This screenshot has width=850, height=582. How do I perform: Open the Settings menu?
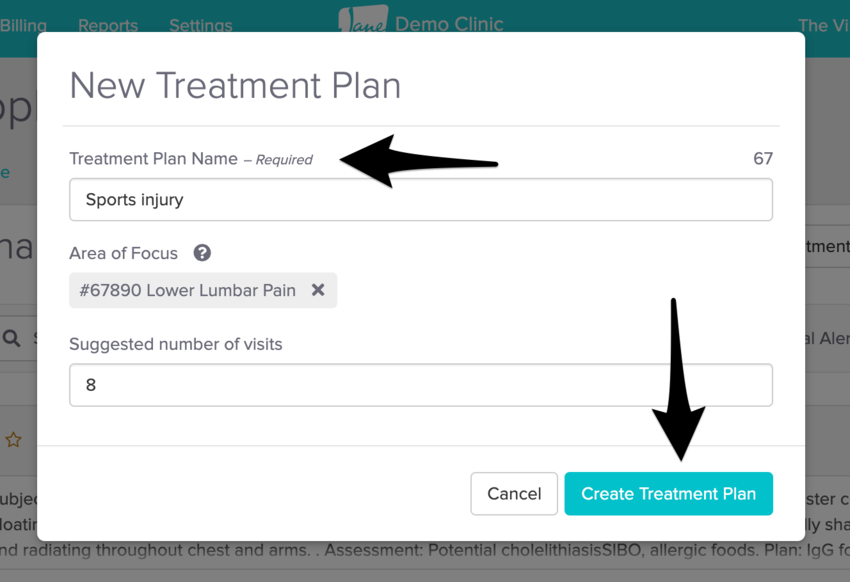click(200, 25)
